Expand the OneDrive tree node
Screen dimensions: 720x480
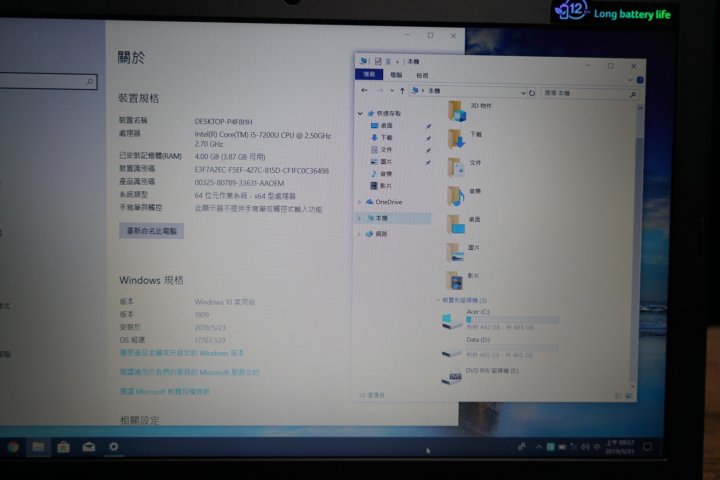(360, 202)
